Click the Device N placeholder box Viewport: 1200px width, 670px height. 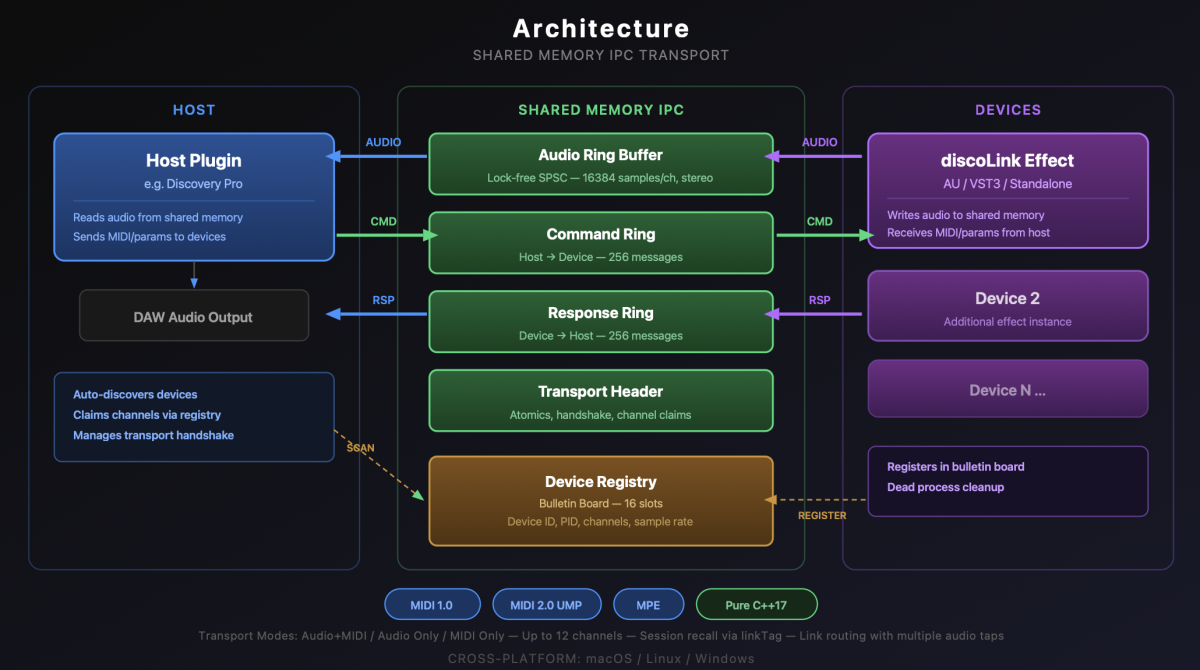(1007, 389)
